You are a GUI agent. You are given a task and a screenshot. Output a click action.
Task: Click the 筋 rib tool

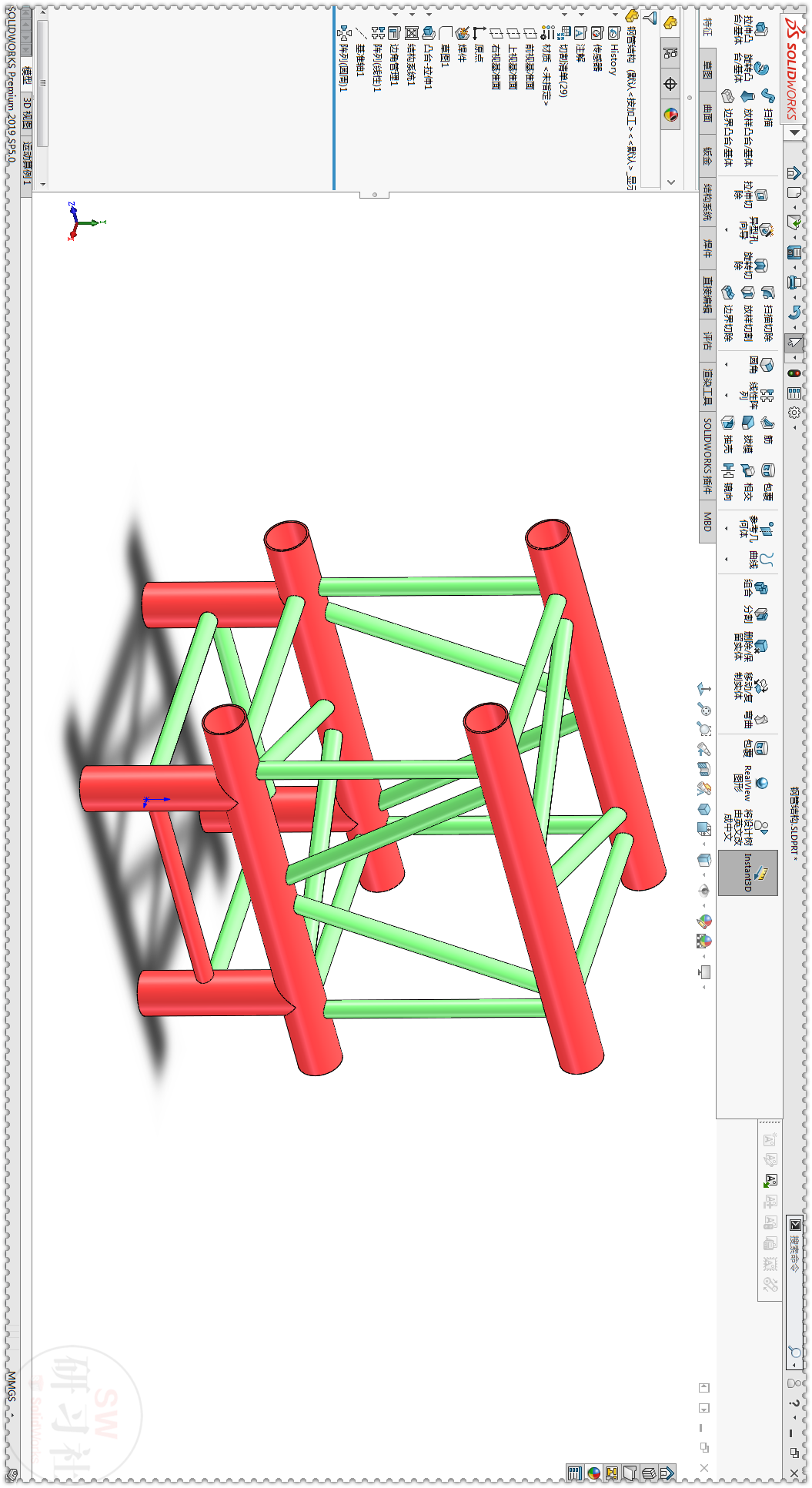767,430
